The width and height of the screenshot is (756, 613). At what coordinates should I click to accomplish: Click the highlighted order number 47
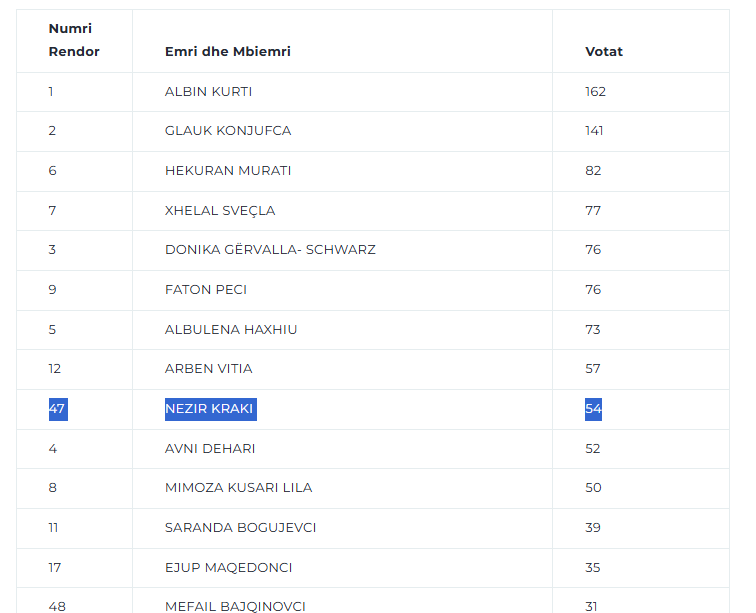tap(58, 409)
